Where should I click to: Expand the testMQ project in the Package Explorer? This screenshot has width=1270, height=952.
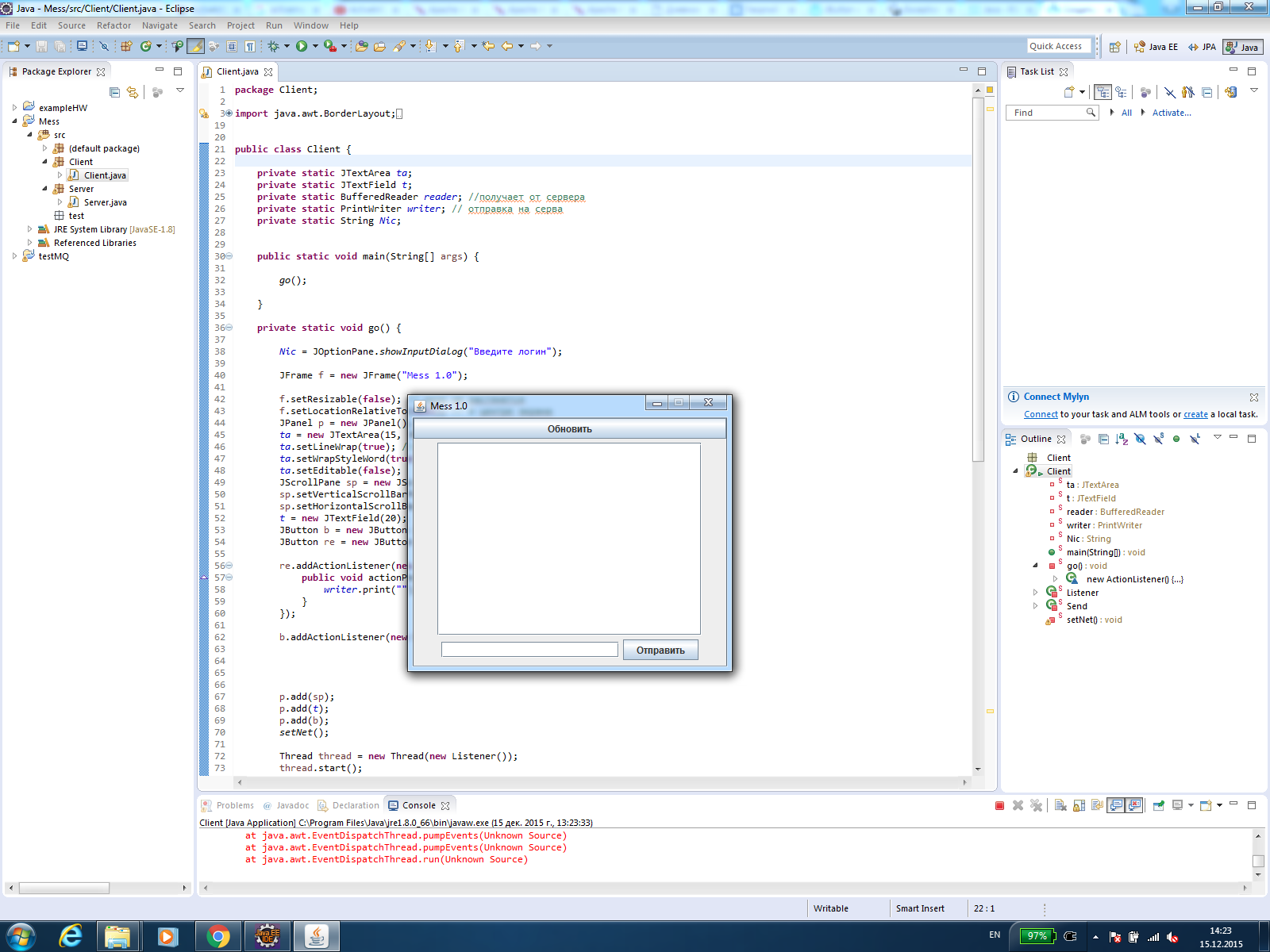(x=14, y=256)
